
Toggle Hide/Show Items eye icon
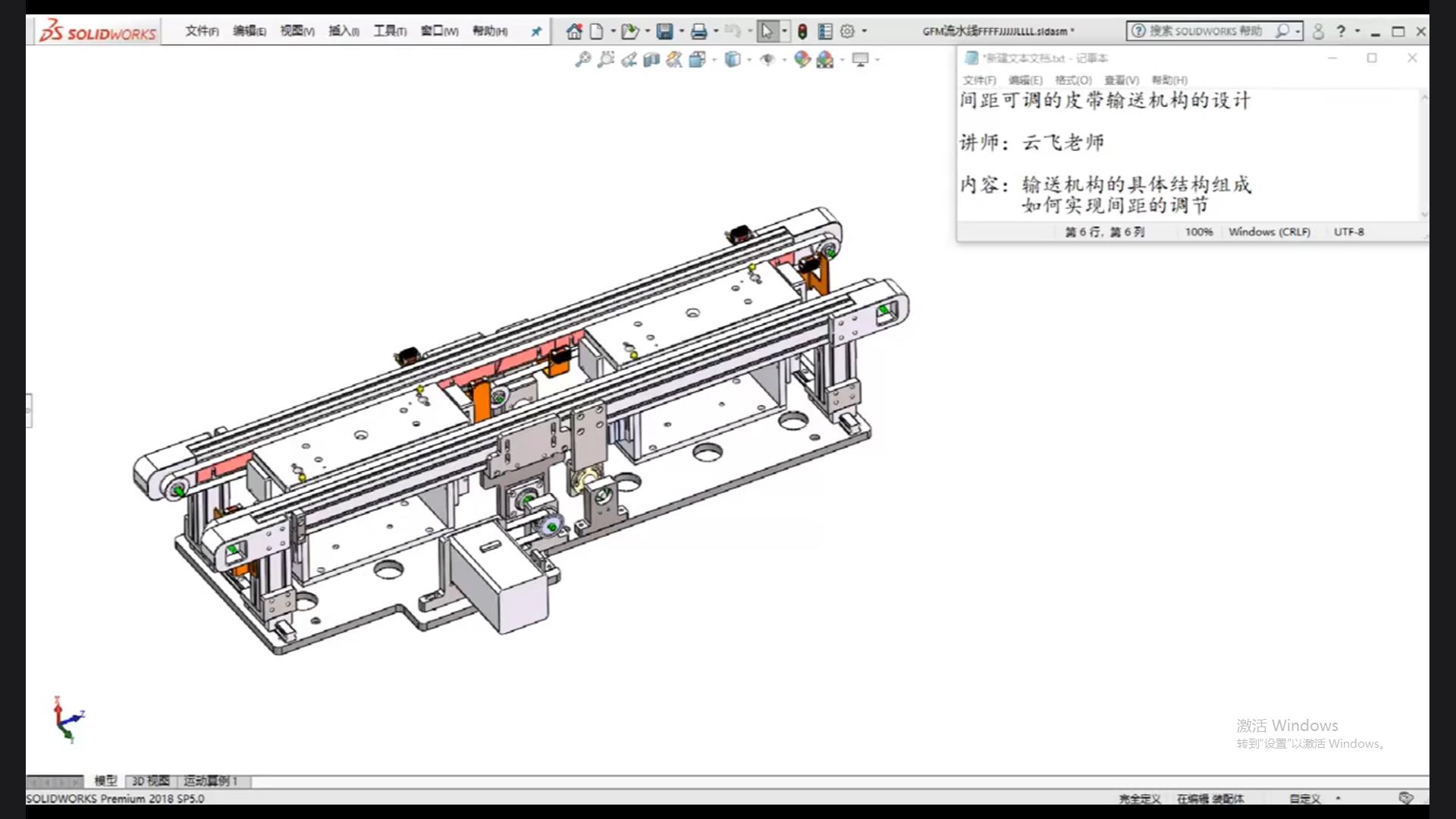pos(767,59)
